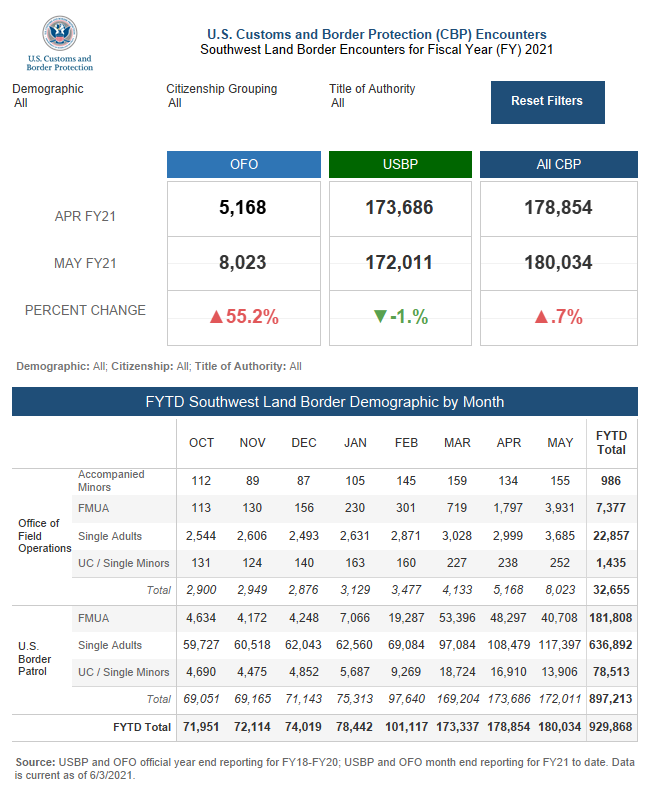Click the All CBP APR value 178,854

tap(559, 208)
